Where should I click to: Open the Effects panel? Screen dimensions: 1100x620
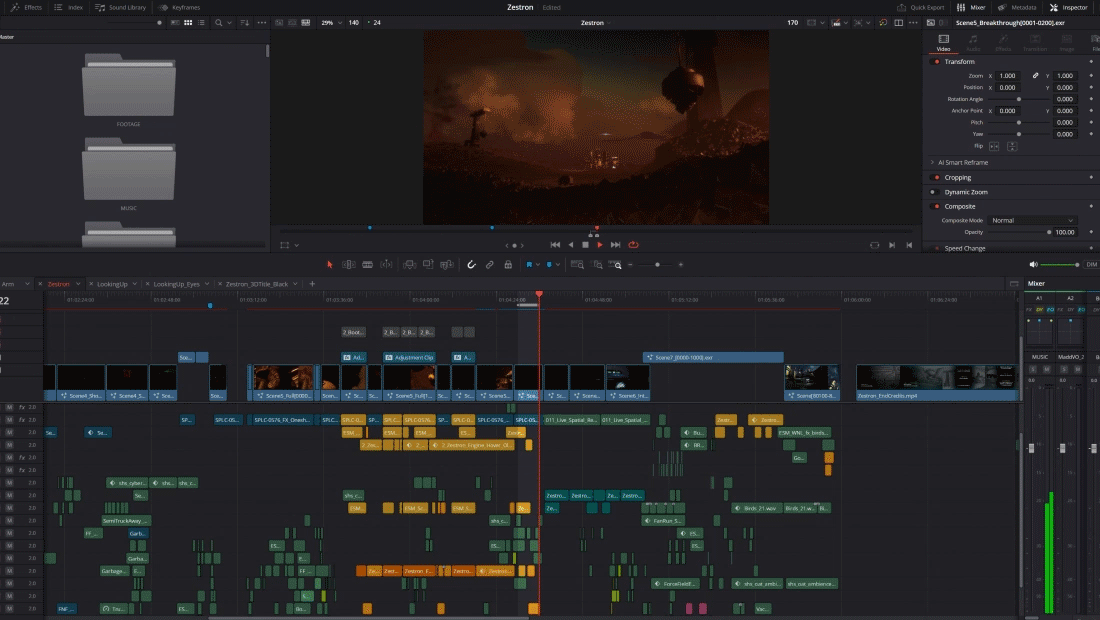click(x=26, y=7)
